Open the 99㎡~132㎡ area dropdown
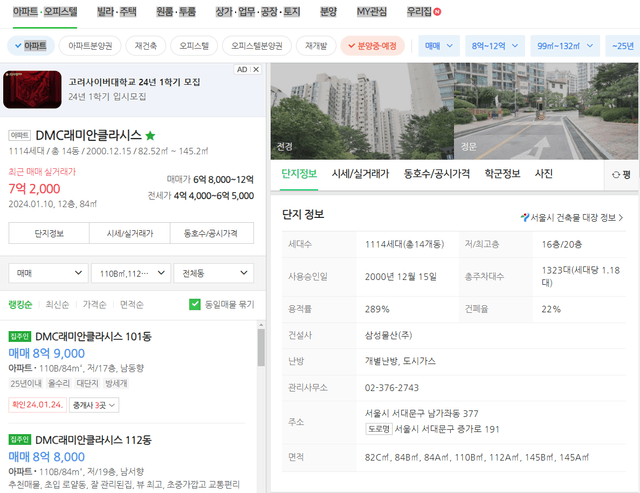Screen dimensions: 640x493 pyautogui.click(x=565, y=46)
